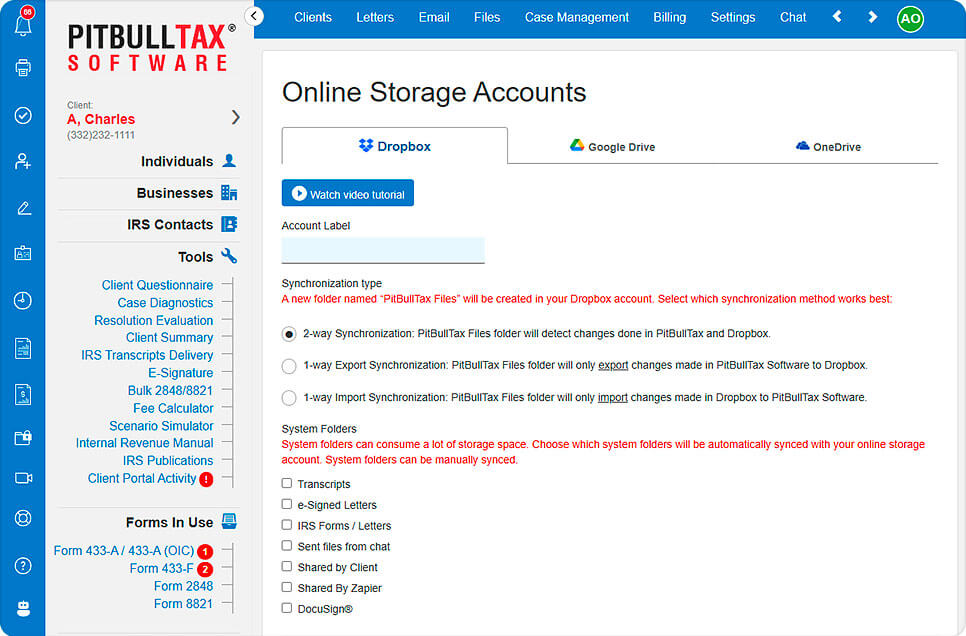This screenshot has width=966, height=636.
Task: Open Form 433-A / 433-A (OIC) link
Action: tap(124, 550)
